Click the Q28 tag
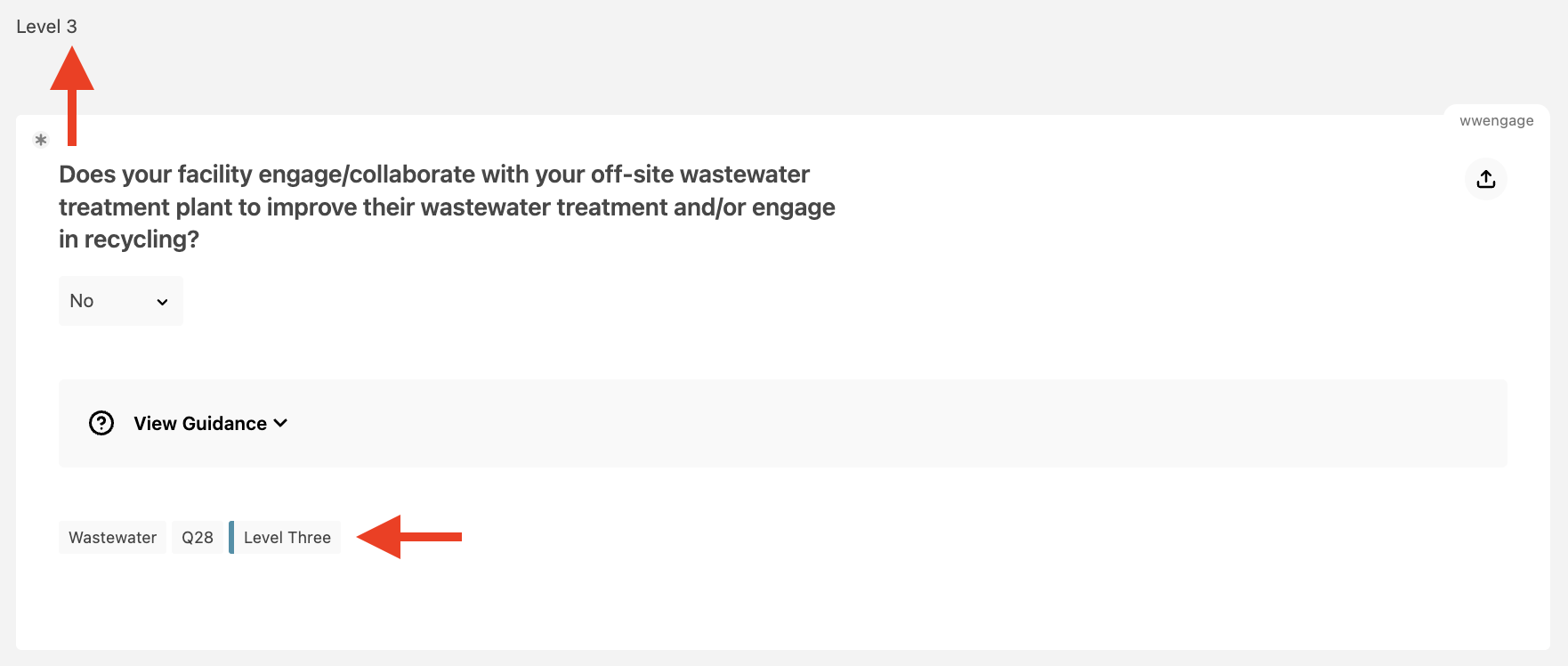 pyautogui.click(x=198, y=537)
